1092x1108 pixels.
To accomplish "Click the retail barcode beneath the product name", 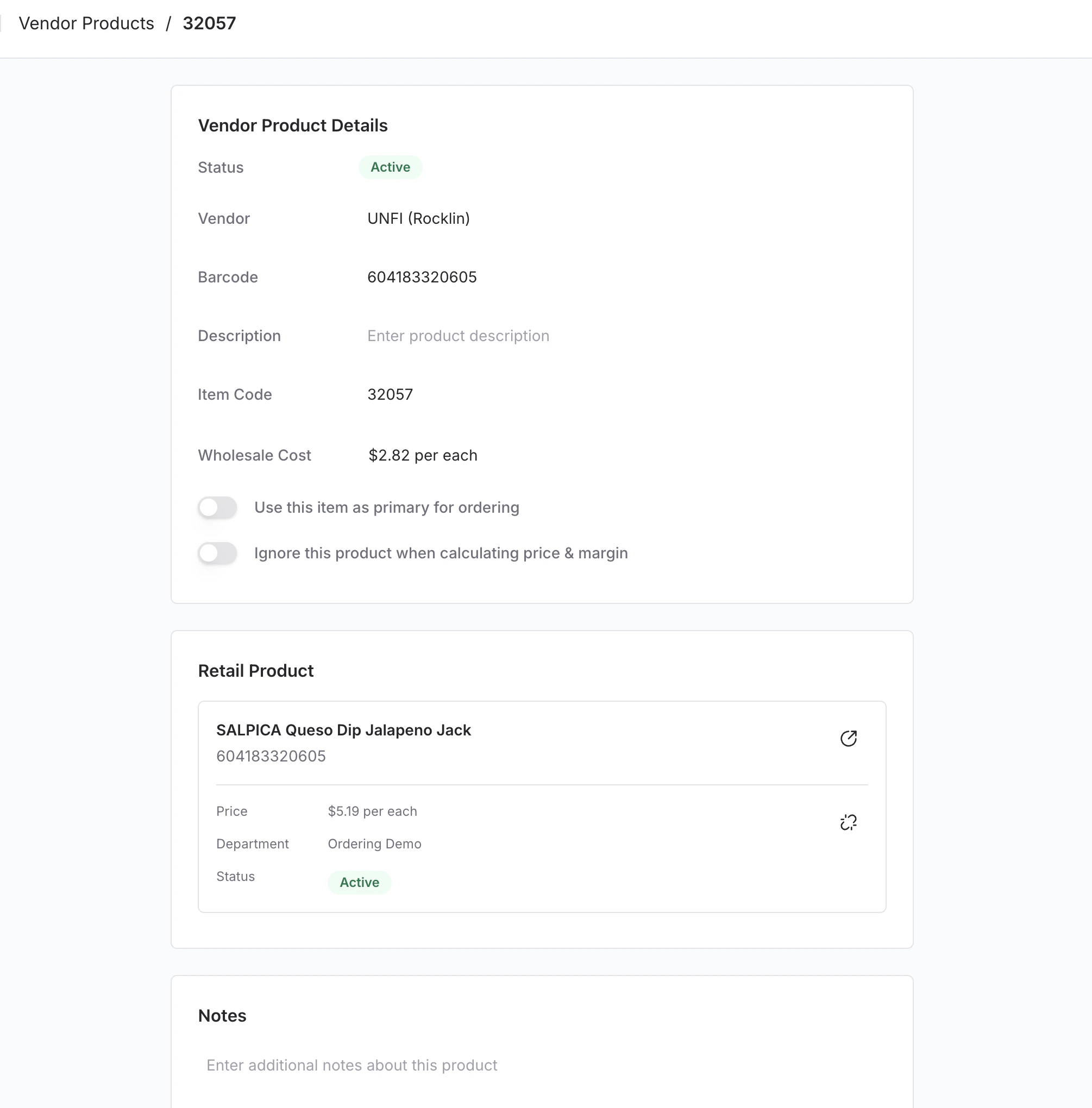I will point(271,756).
